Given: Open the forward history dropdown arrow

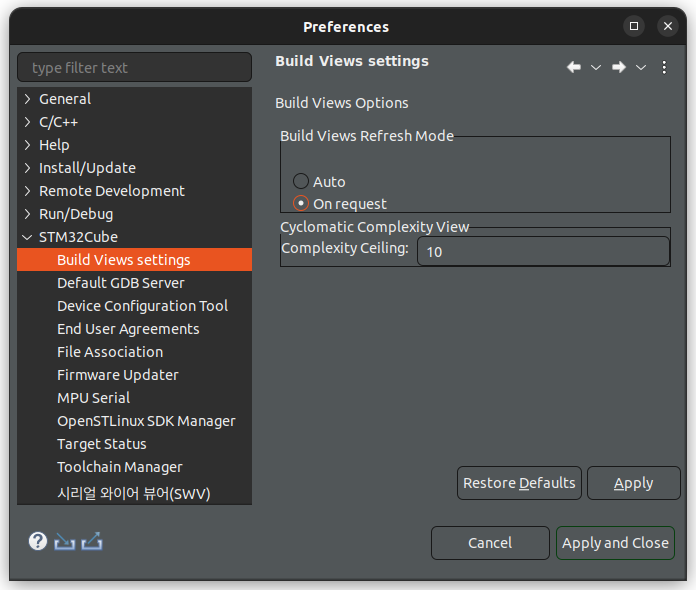Looking at the screenshot, I should click(641, 67).
